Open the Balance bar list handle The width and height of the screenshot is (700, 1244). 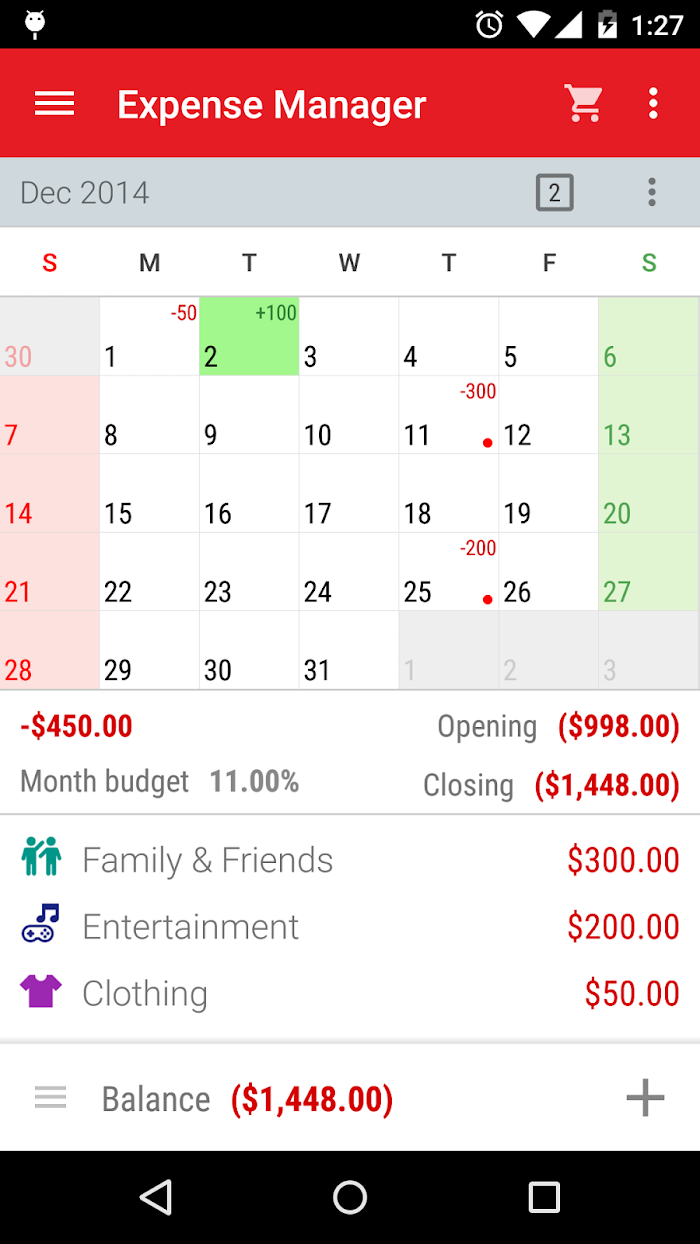pos(51,1098)
